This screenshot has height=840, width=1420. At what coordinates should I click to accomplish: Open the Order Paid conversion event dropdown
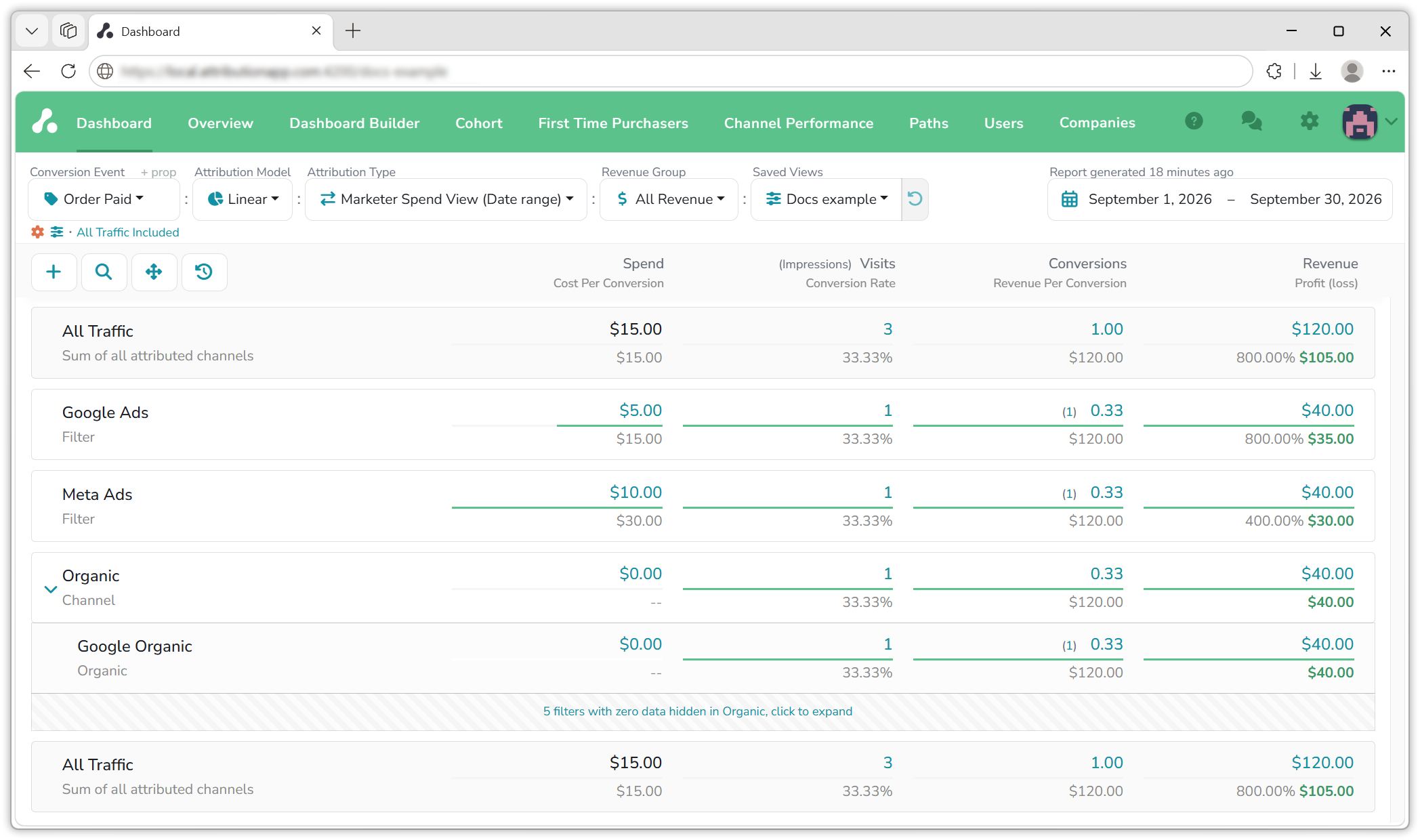point(104,199)
